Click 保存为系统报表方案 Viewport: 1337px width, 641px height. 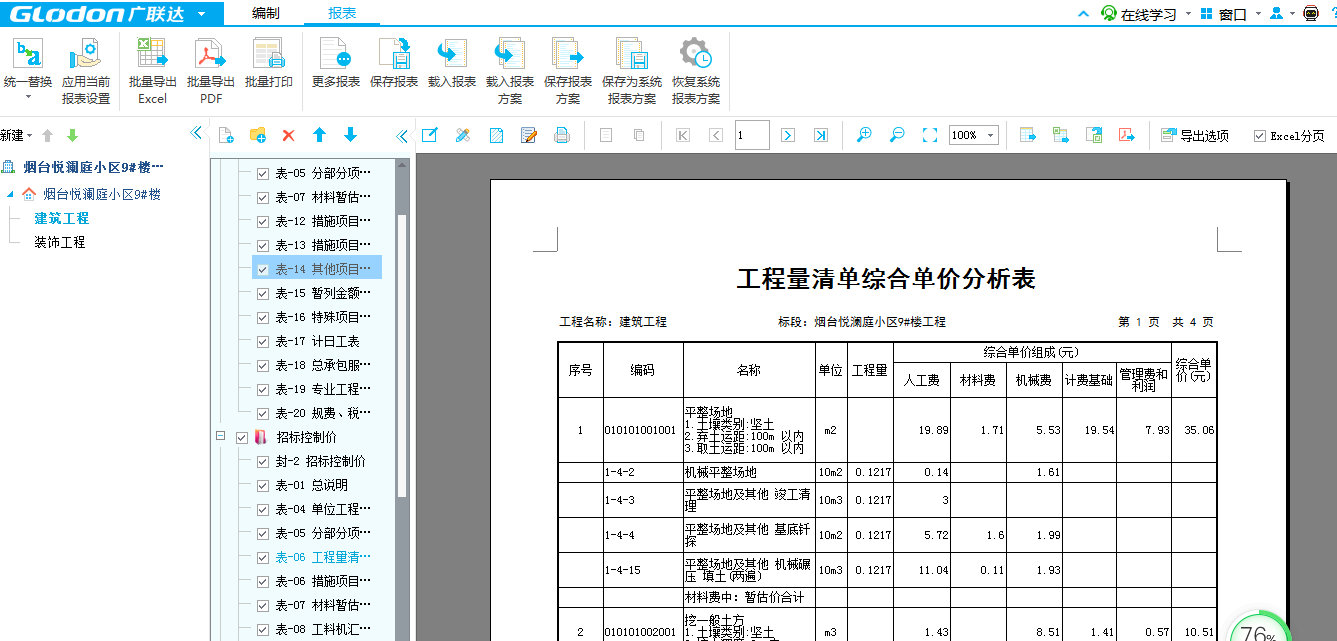[x=632, y=71]
